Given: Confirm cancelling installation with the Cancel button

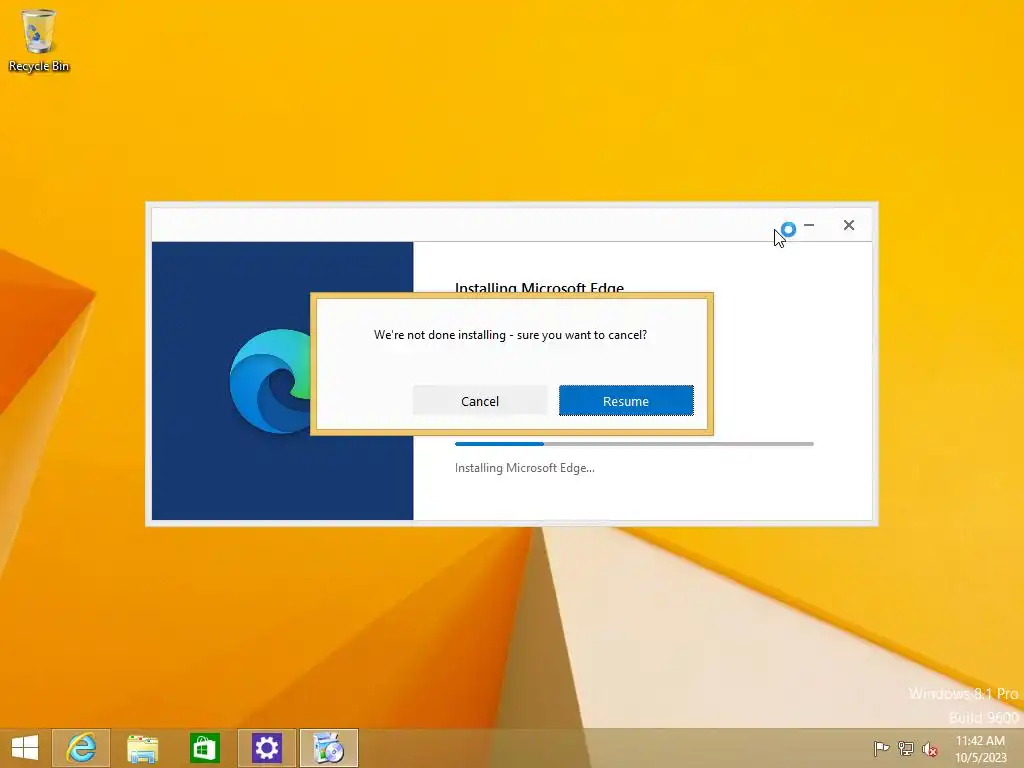Looking at the screenshot, I should 480,400.
